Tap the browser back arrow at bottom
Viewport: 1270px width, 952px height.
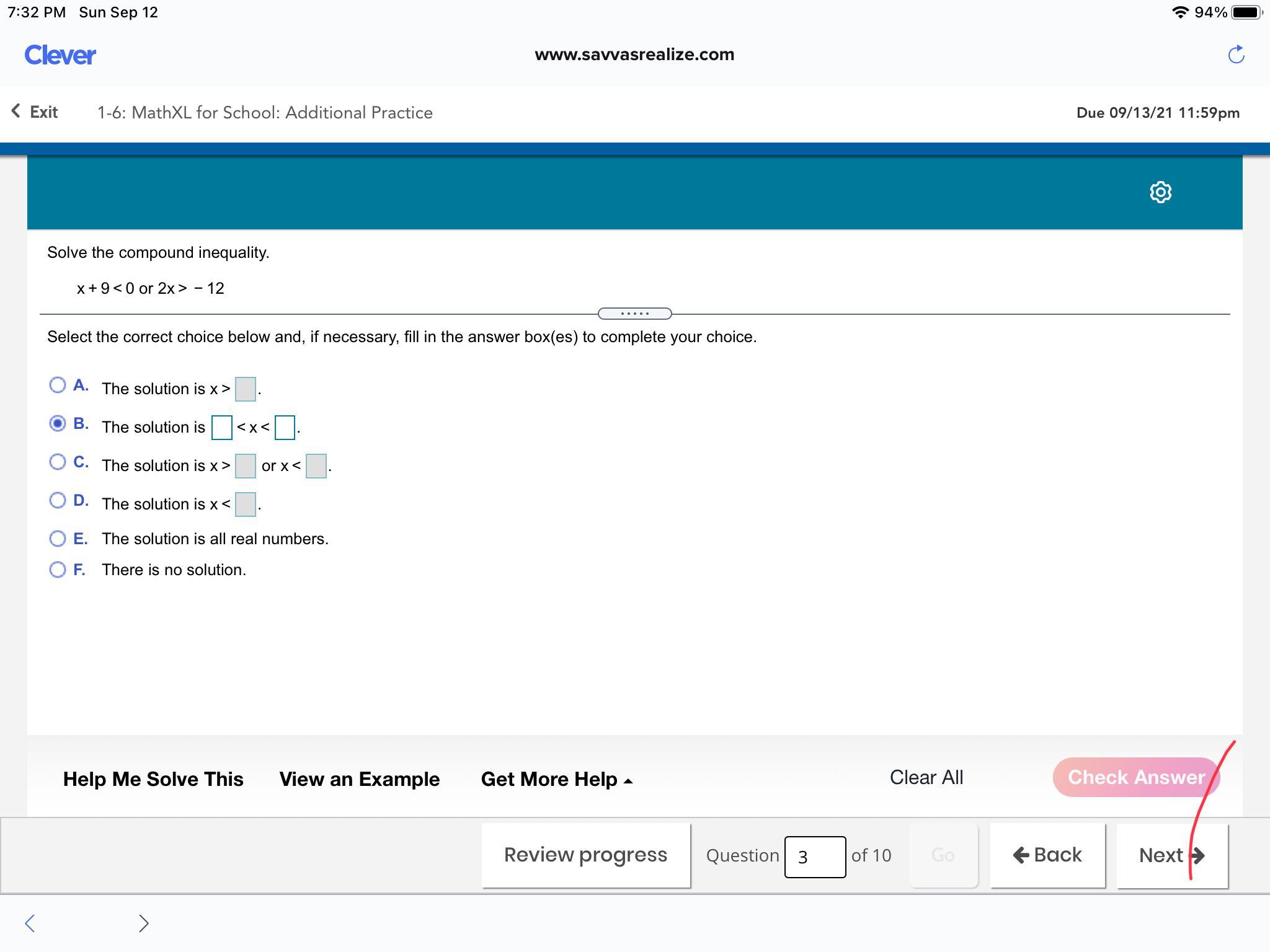[30, 923]
